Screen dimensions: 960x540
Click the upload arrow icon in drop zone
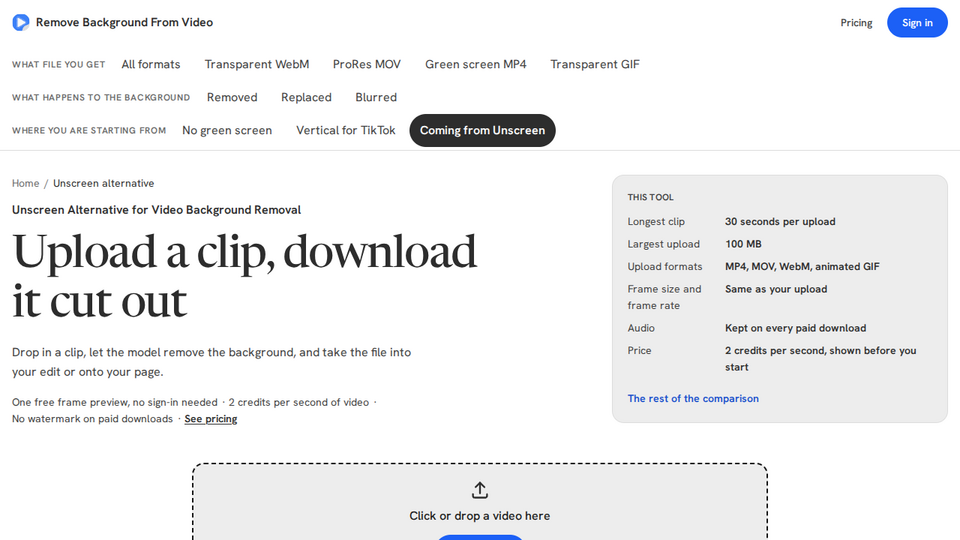(x=480, y=490)
